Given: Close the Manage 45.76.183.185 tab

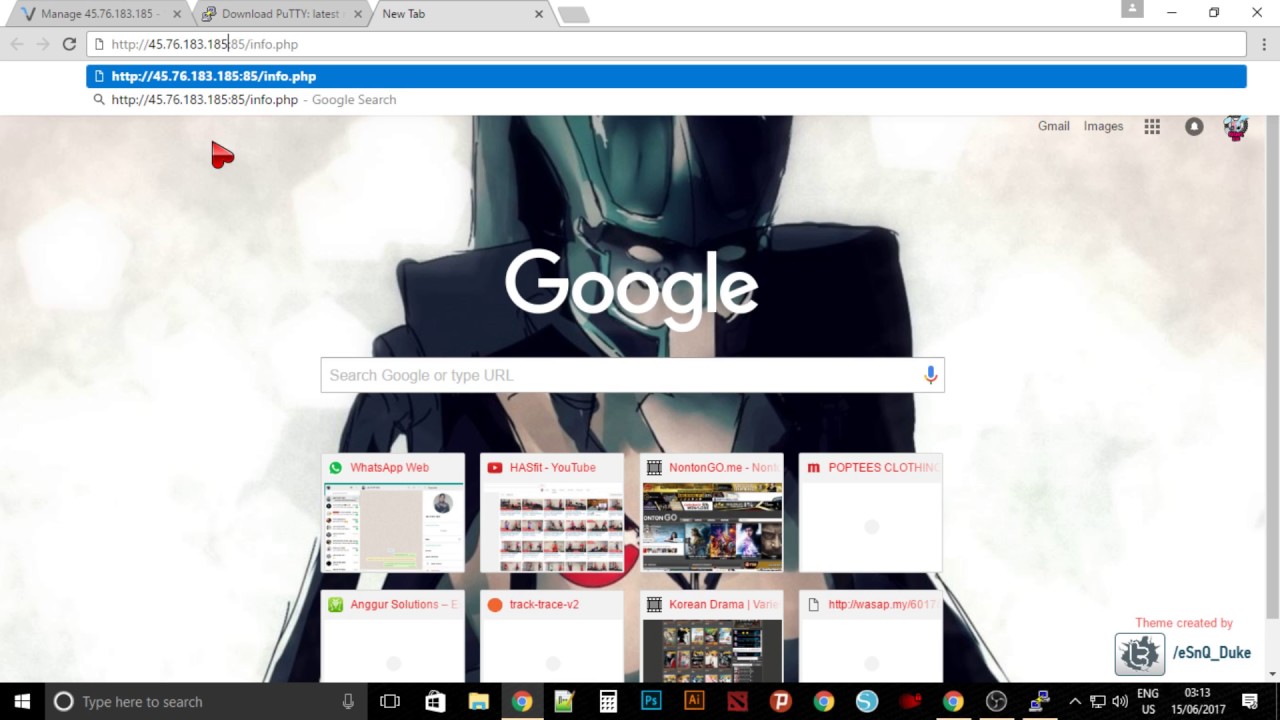Looking at the screenshot, I should point(177,14).
